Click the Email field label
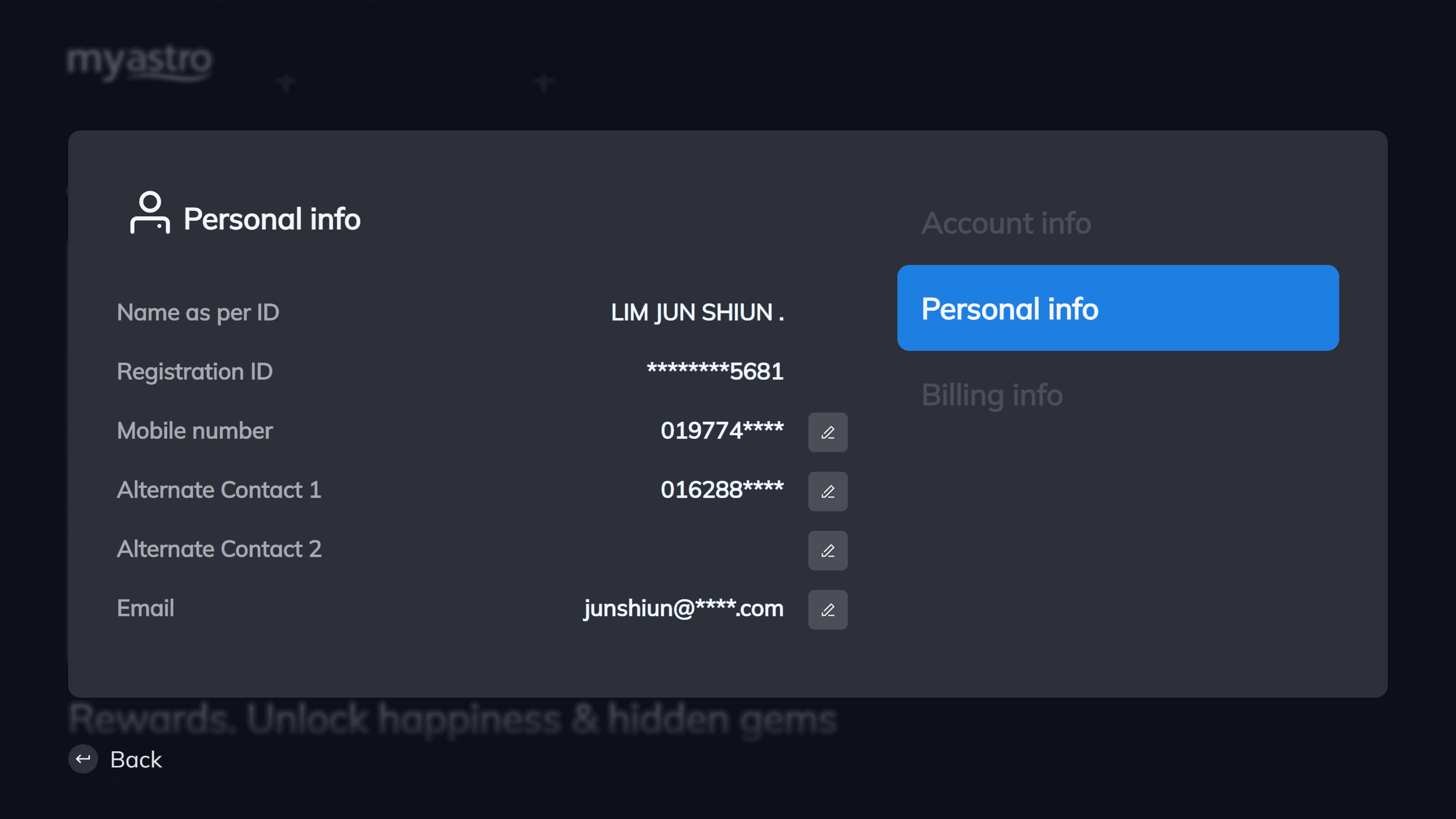The height and width of the screenshot is (819, 1456). [x=145, y=608]
